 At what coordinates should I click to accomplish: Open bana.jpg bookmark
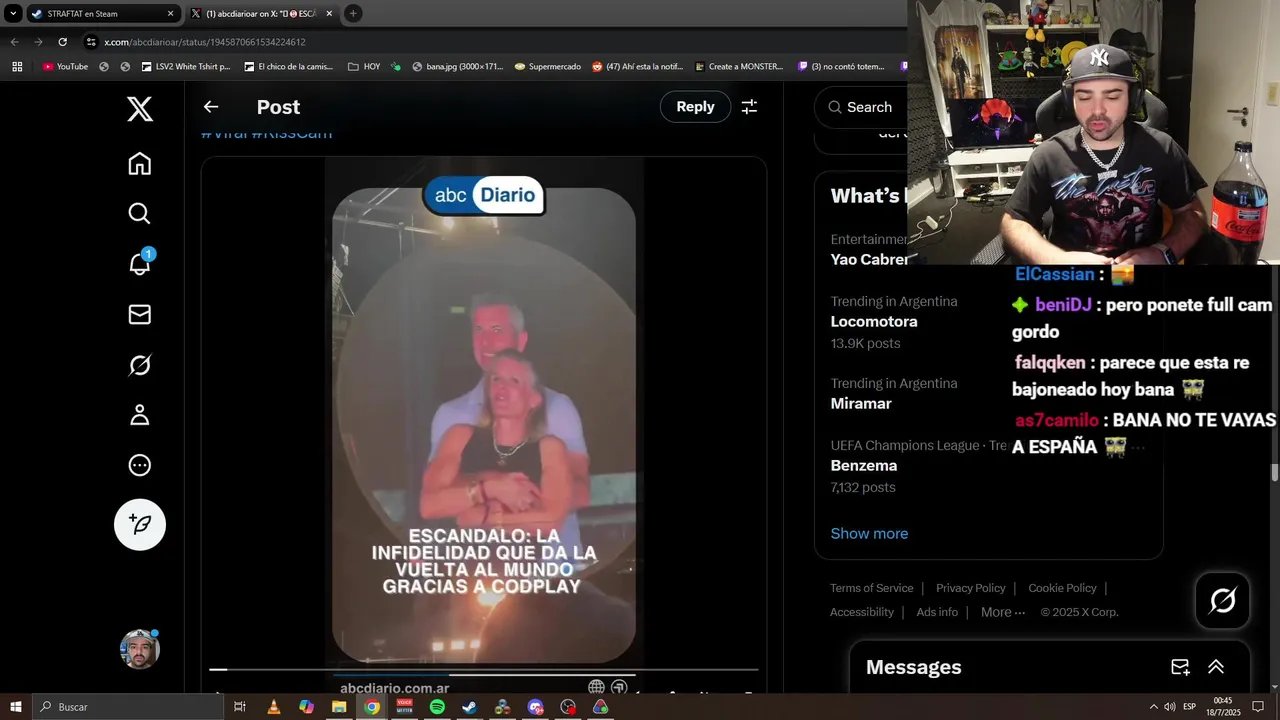tap(457, 67)
